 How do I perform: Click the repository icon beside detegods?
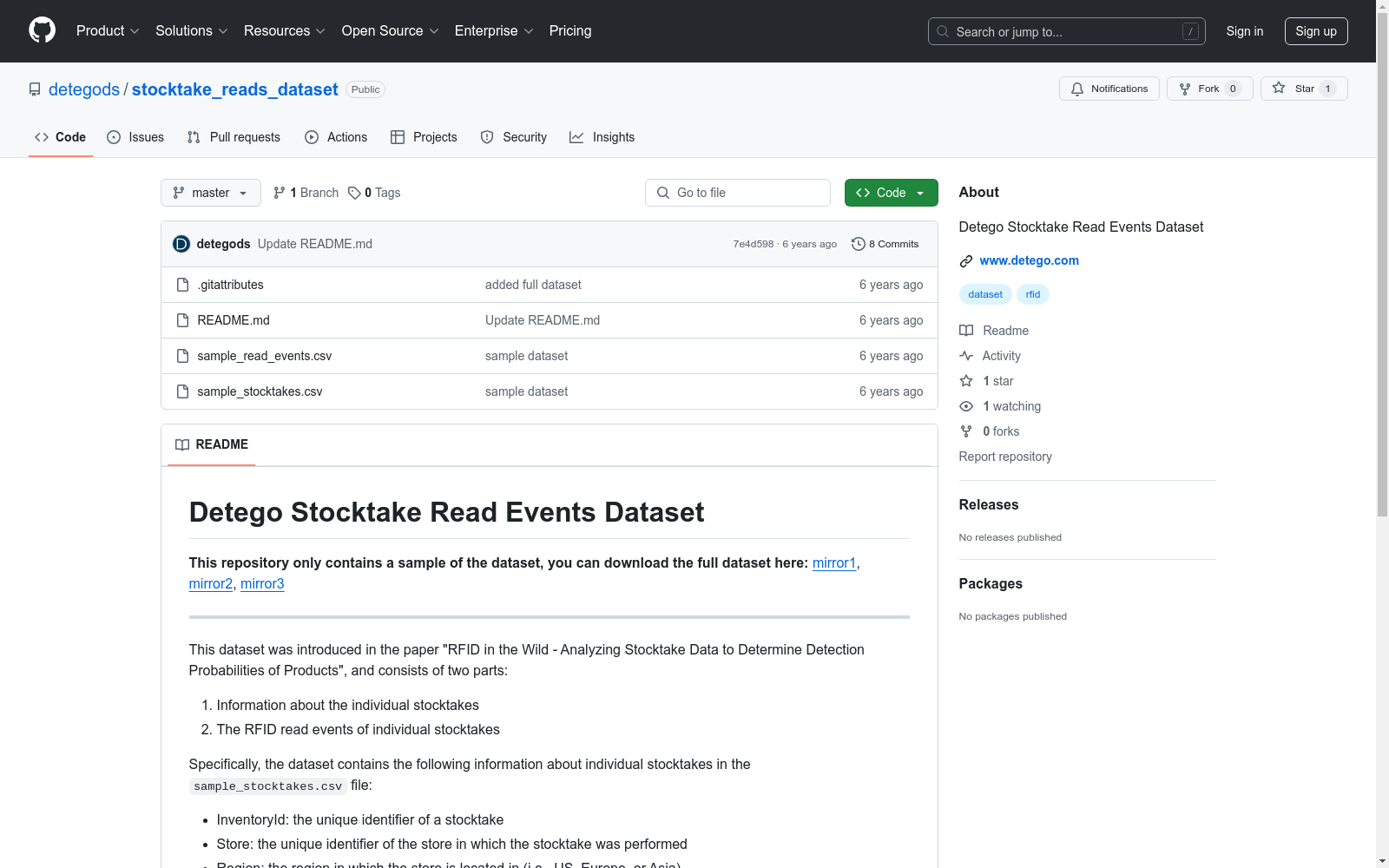35,89
